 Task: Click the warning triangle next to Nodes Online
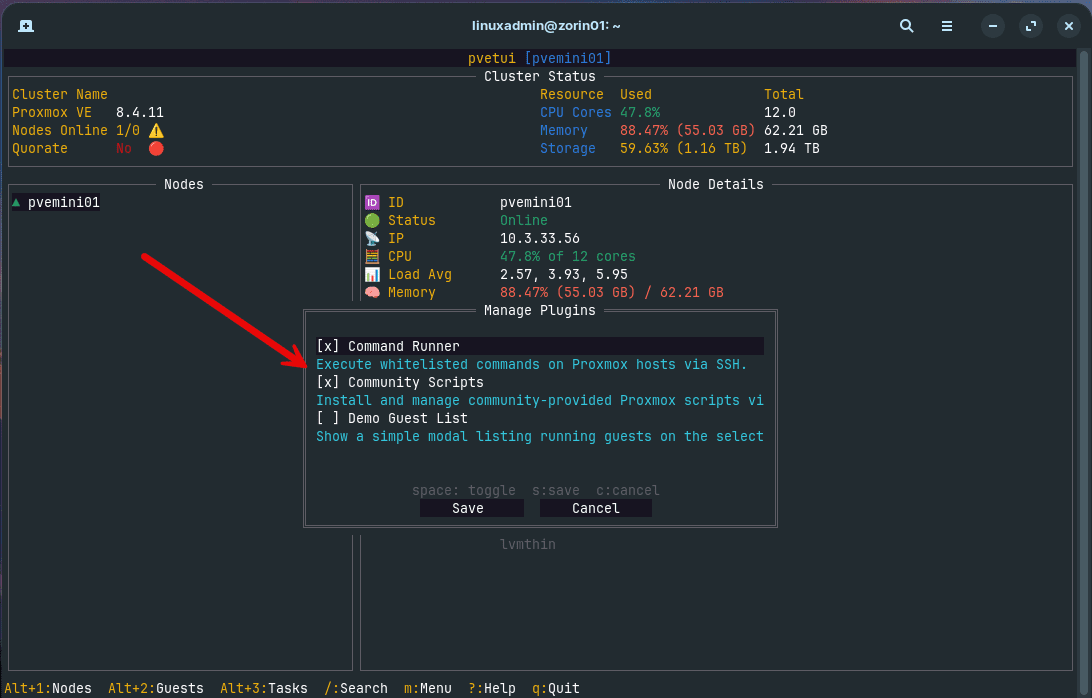pyautogui.click(x=155, y=130)
